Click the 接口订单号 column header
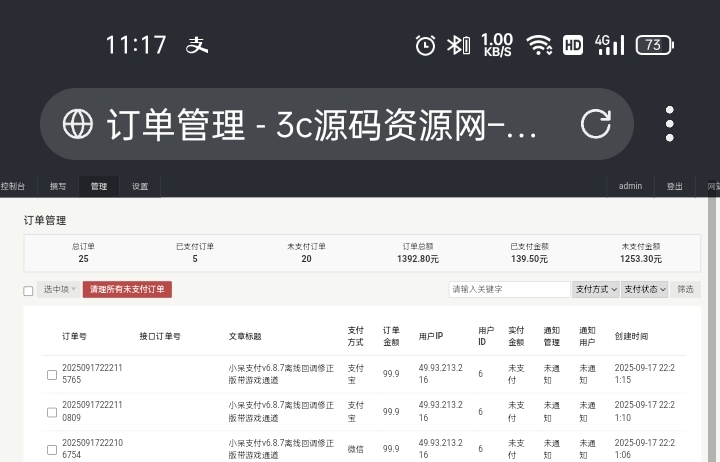Image resolution: width=720 pixels, height=462 pixels. [160, 336]
